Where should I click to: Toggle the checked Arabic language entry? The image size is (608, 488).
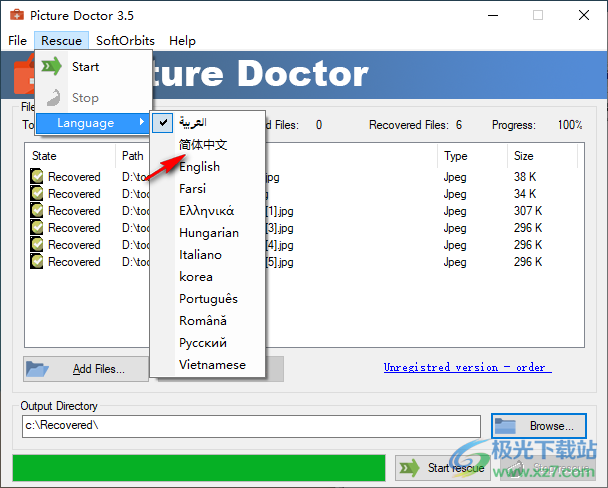coord(207,122)
